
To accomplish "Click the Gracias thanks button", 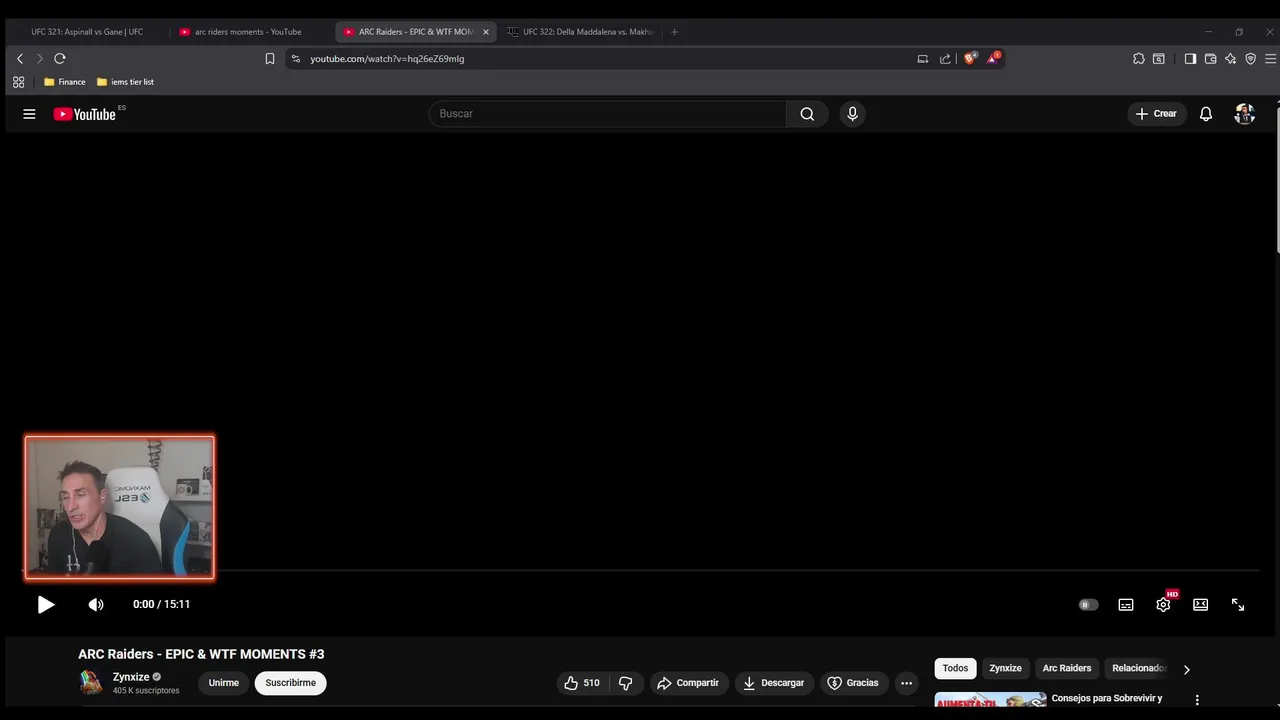I will pos(853,683).
